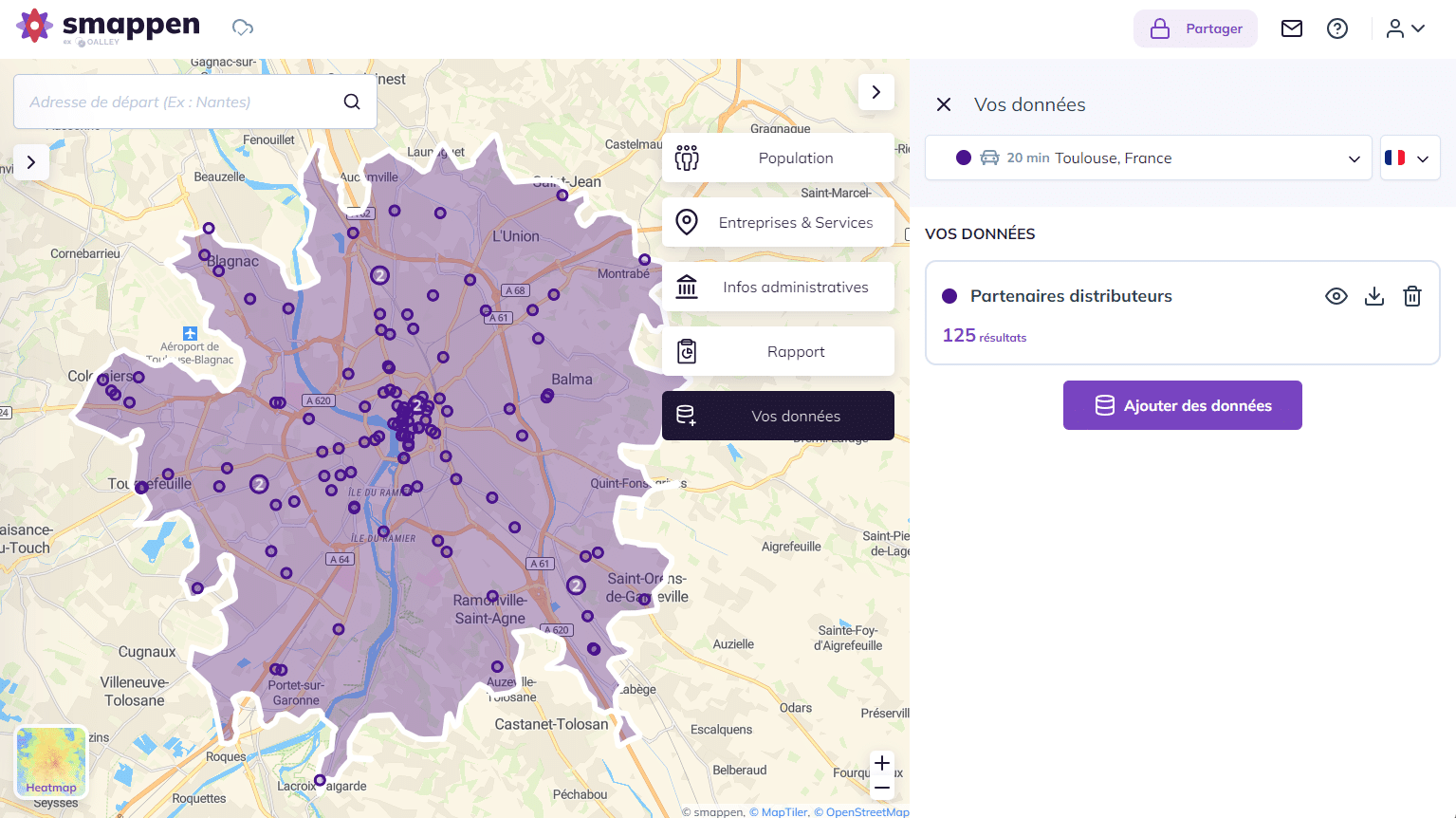Click Ajouter des données button
This screenshot has height=818, width=1456.
click(1182, 405)
